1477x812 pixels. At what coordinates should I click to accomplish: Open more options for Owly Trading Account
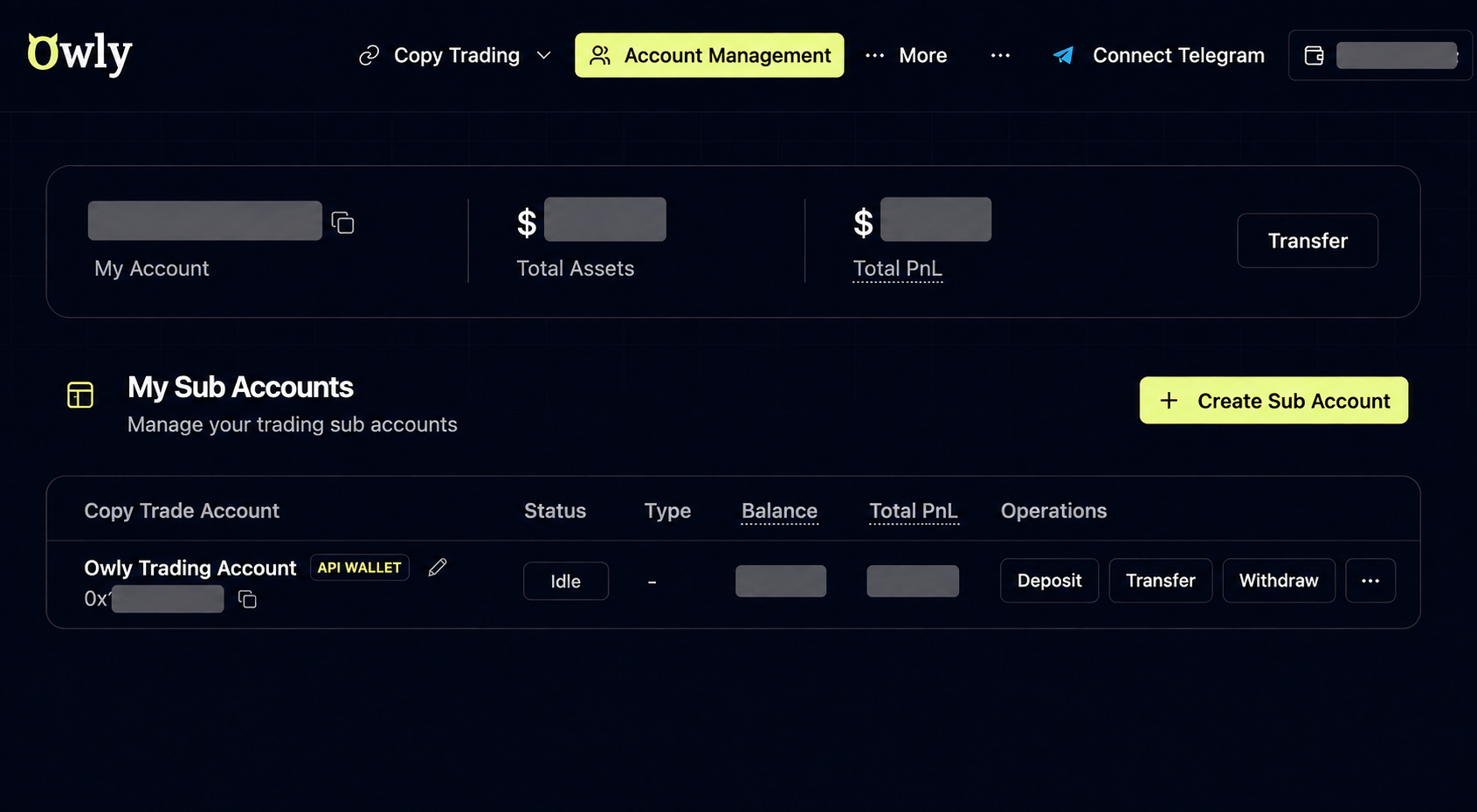coord(1370,581)
